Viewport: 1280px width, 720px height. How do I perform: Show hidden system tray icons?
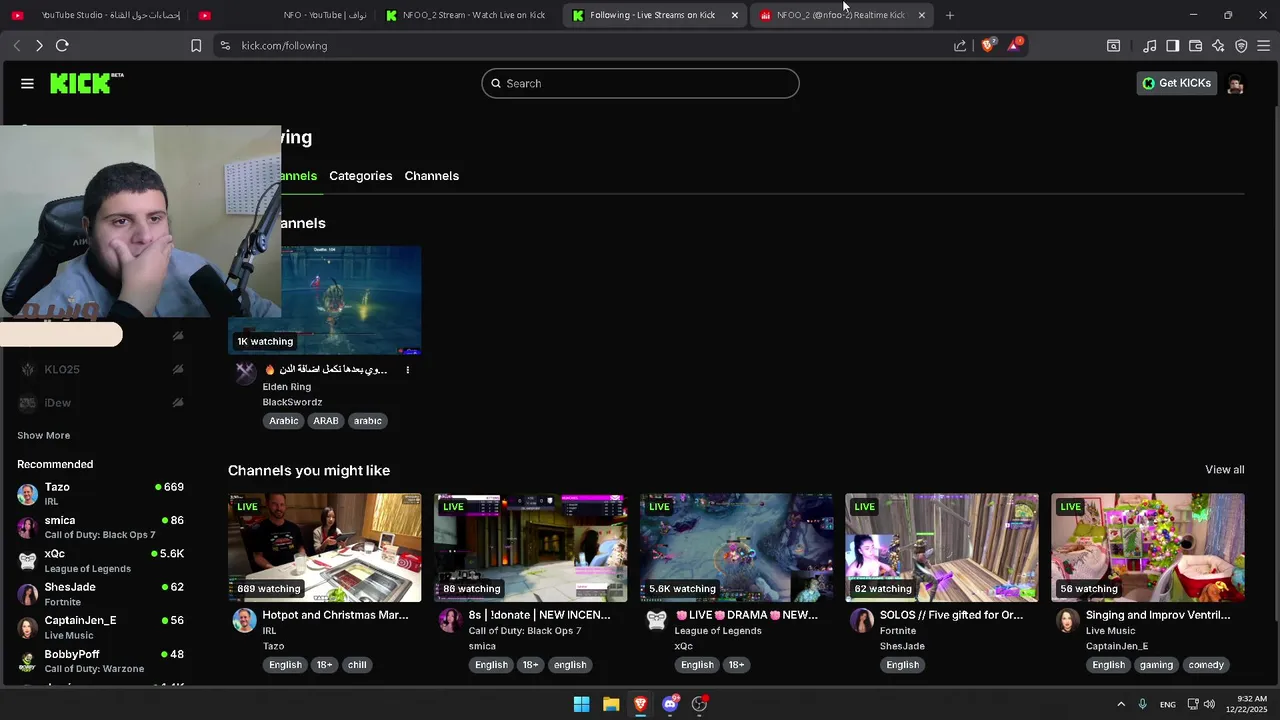1120,704
